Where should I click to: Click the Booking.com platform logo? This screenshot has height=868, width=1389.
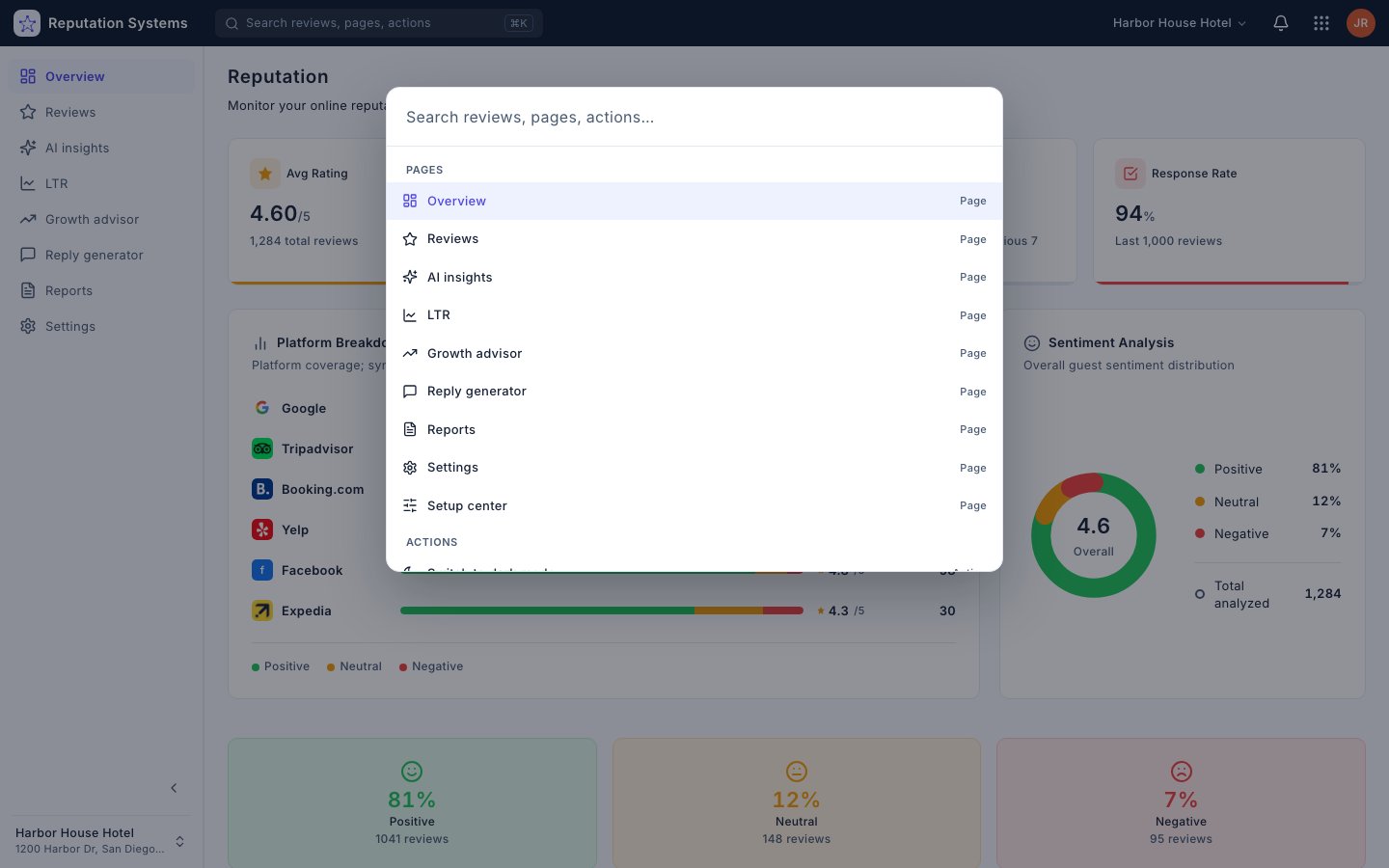(262, 489)
